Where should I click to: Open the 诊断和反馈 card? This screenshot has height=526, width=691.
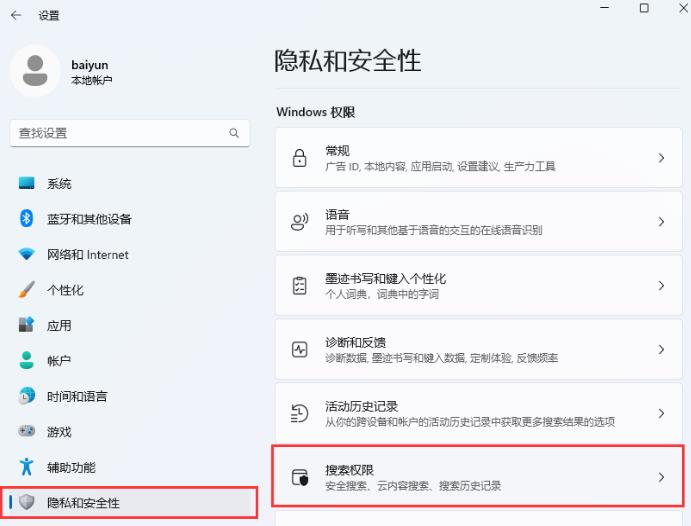point(479,349)
